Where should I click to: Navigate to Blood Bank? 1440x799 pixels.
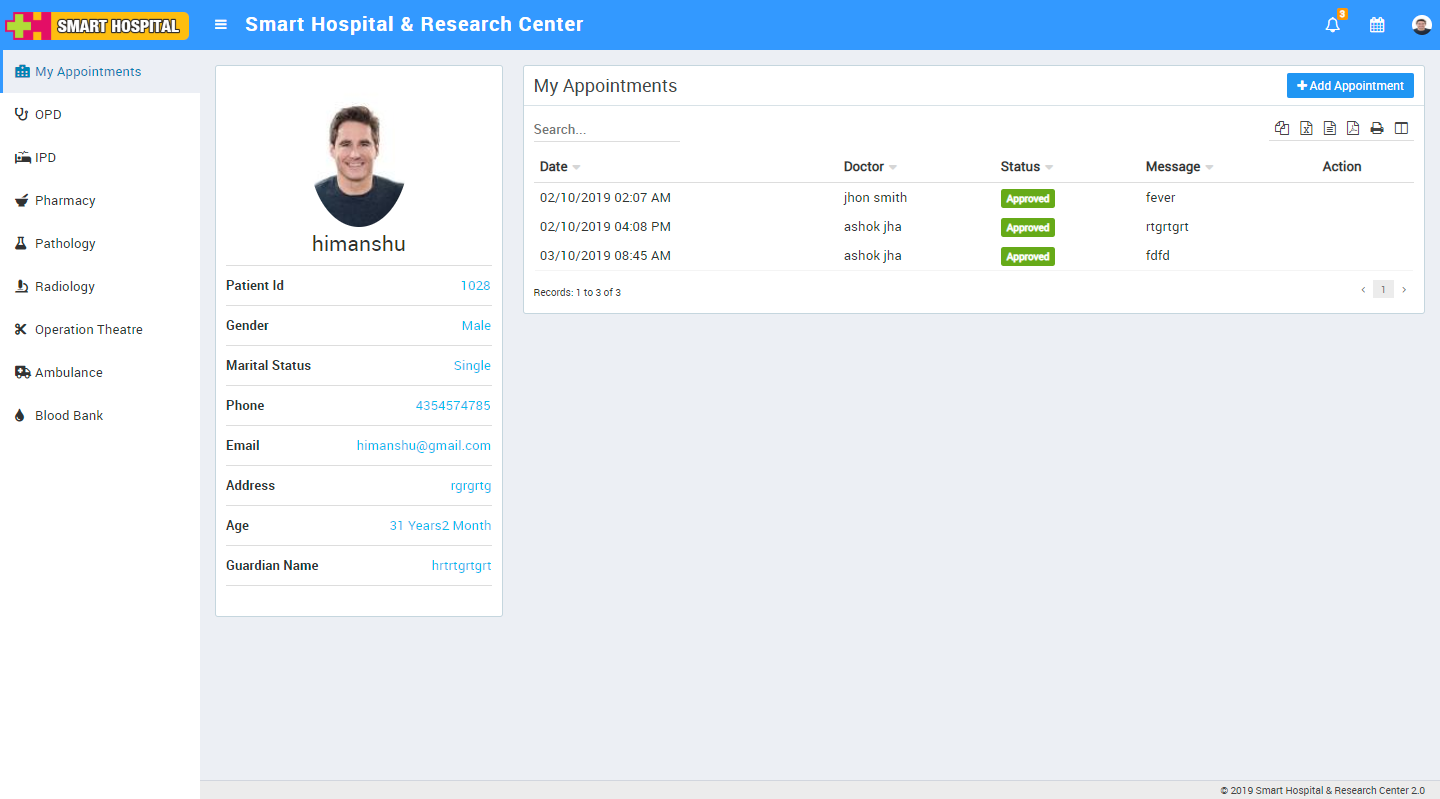coord(69,416)
